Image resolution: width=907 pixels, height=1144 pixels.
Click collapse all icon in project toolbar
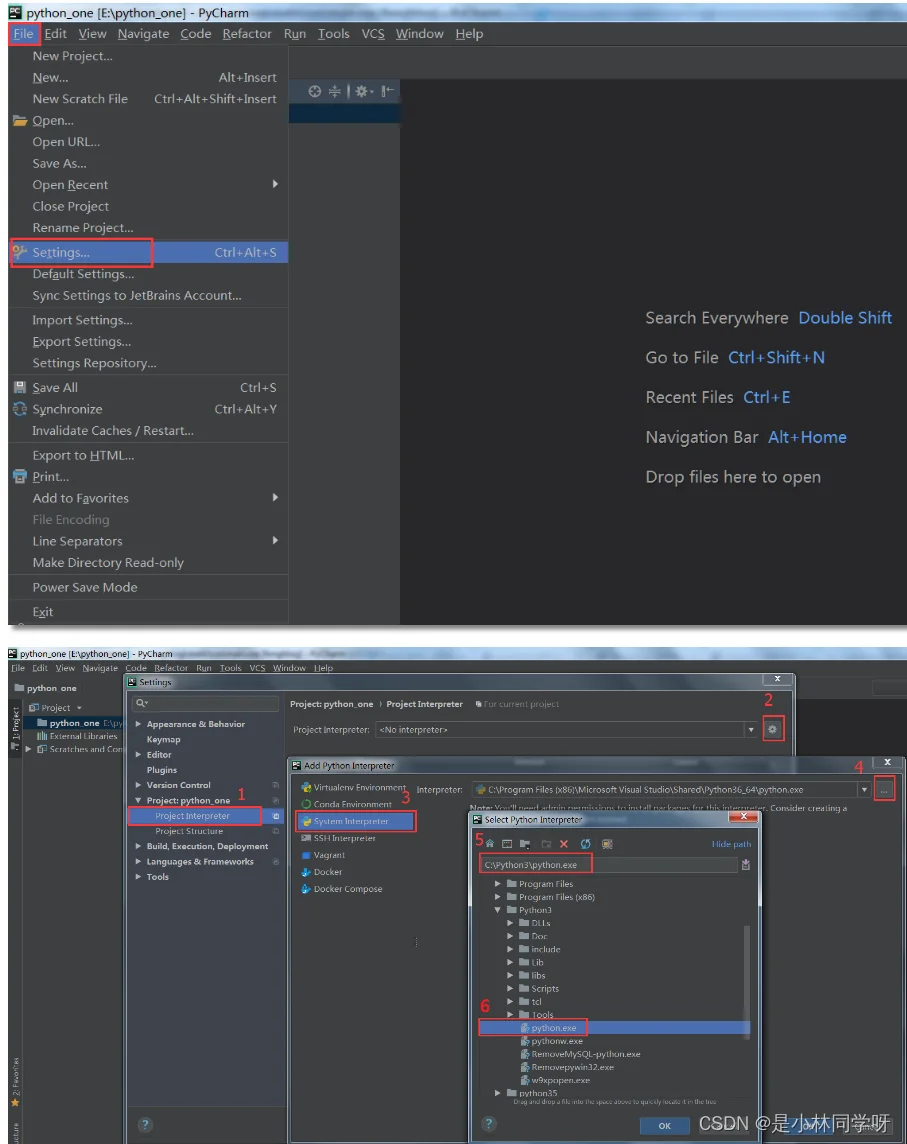click(x=334, y=91)
